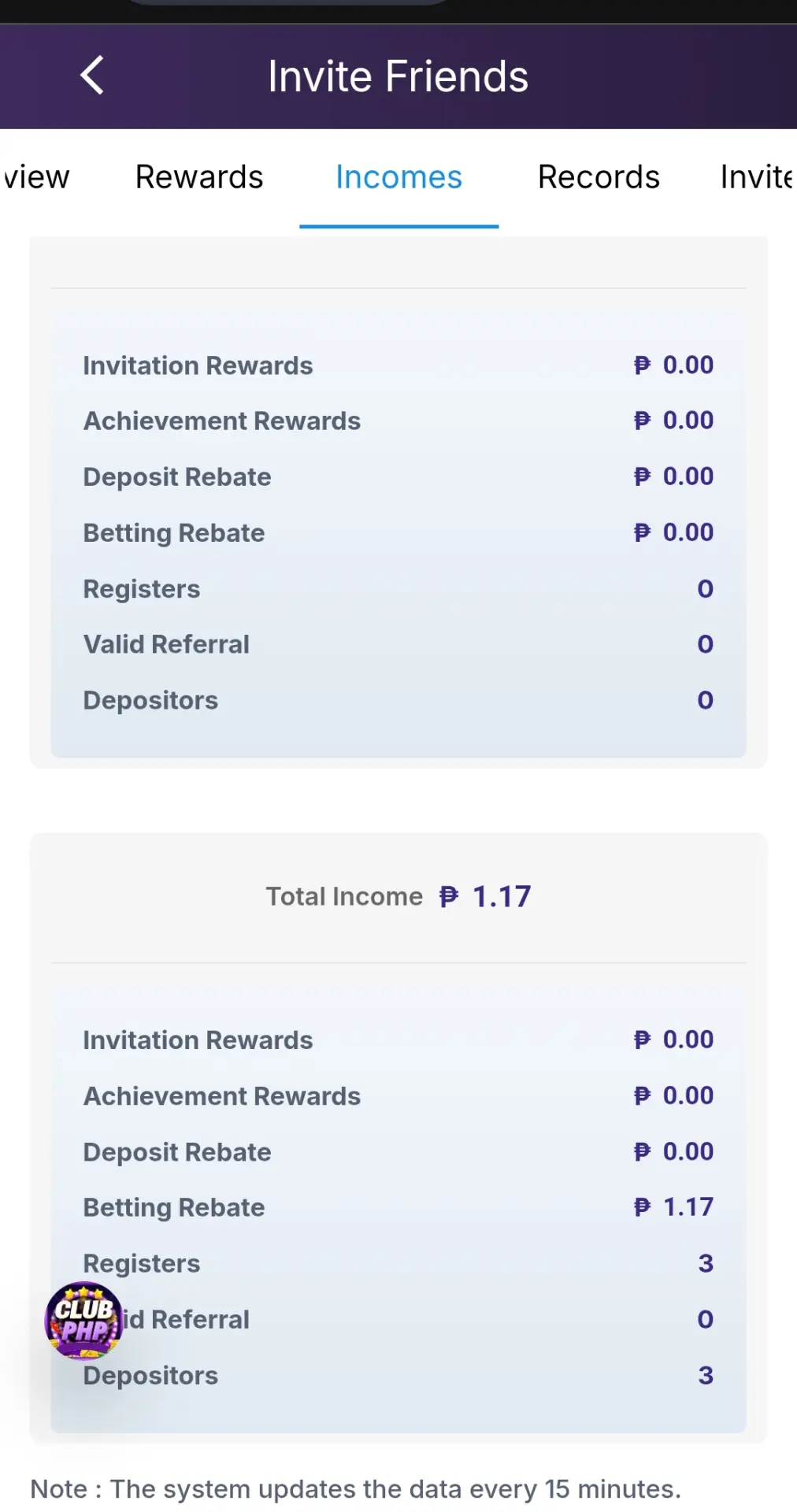Tap the system update note text
The width and height of the screenshot is (797, 1512).
pos(355,1489)
